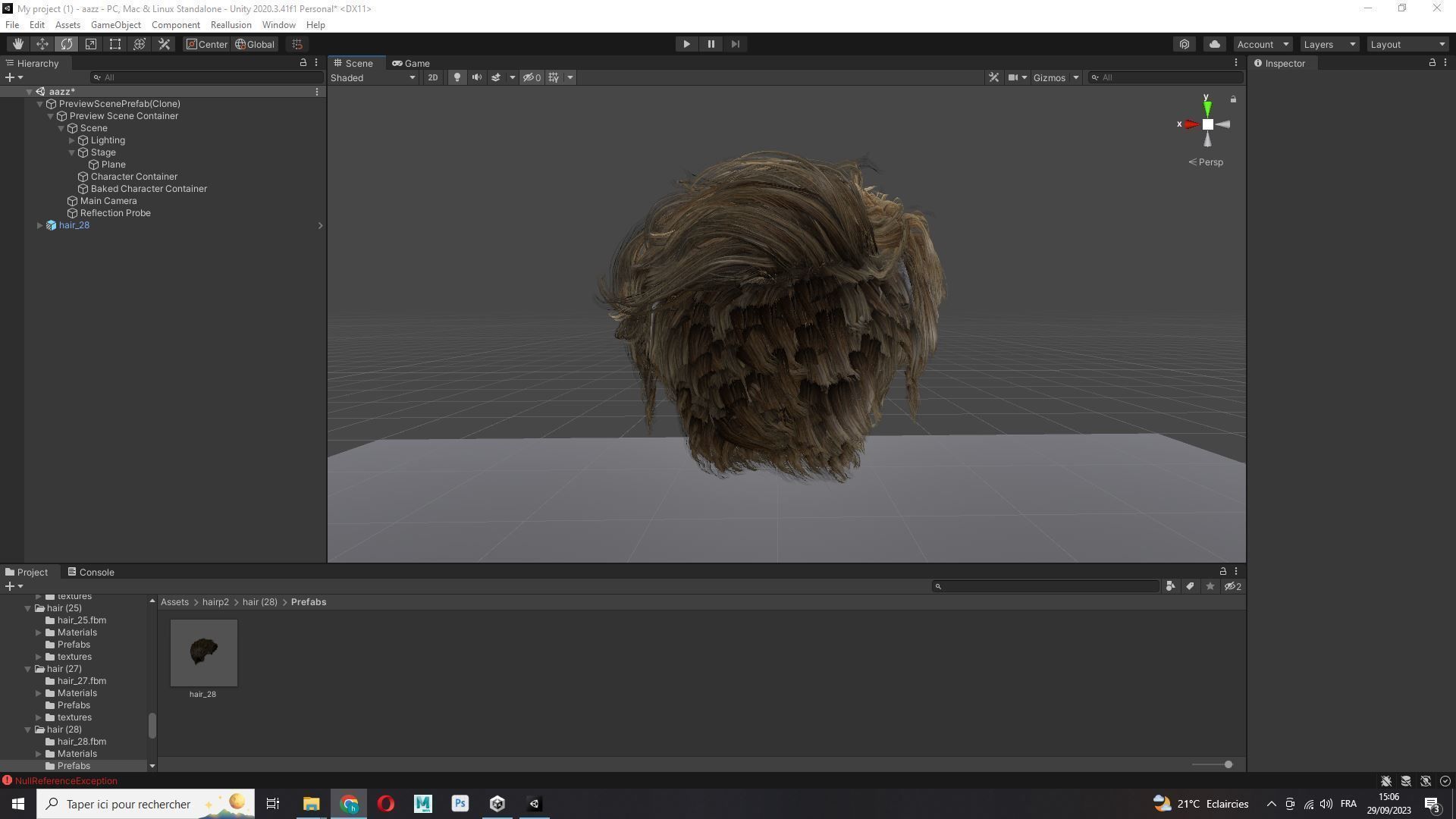The width and height of the screenshot is (1456, 819).
Task: Open the Window menu
Action: tap(278, 25)
